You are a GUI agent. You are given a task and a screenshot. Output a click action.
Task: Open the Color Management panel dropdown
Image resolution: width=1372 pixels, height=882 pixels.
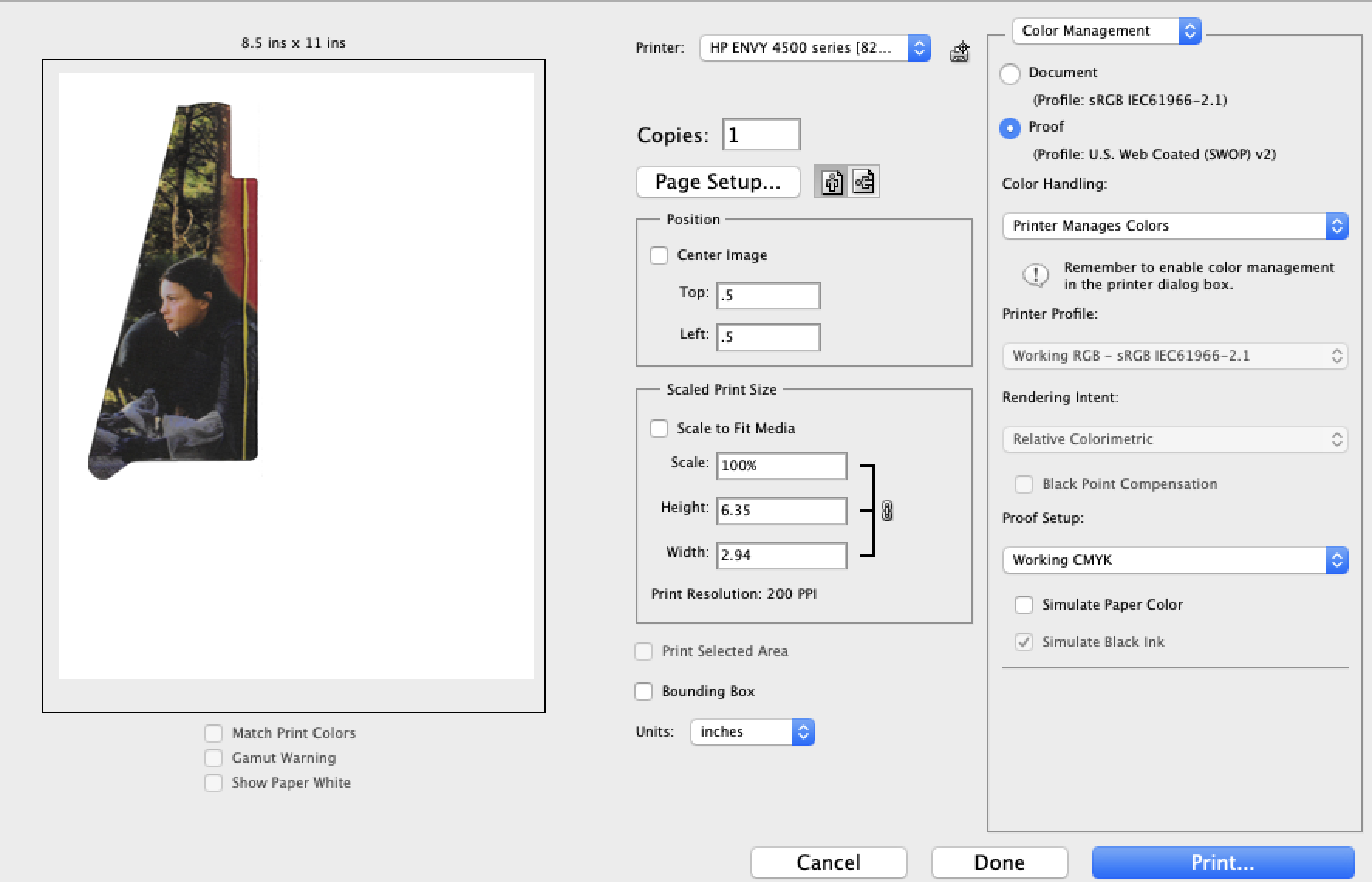[x=1106, y=31]
